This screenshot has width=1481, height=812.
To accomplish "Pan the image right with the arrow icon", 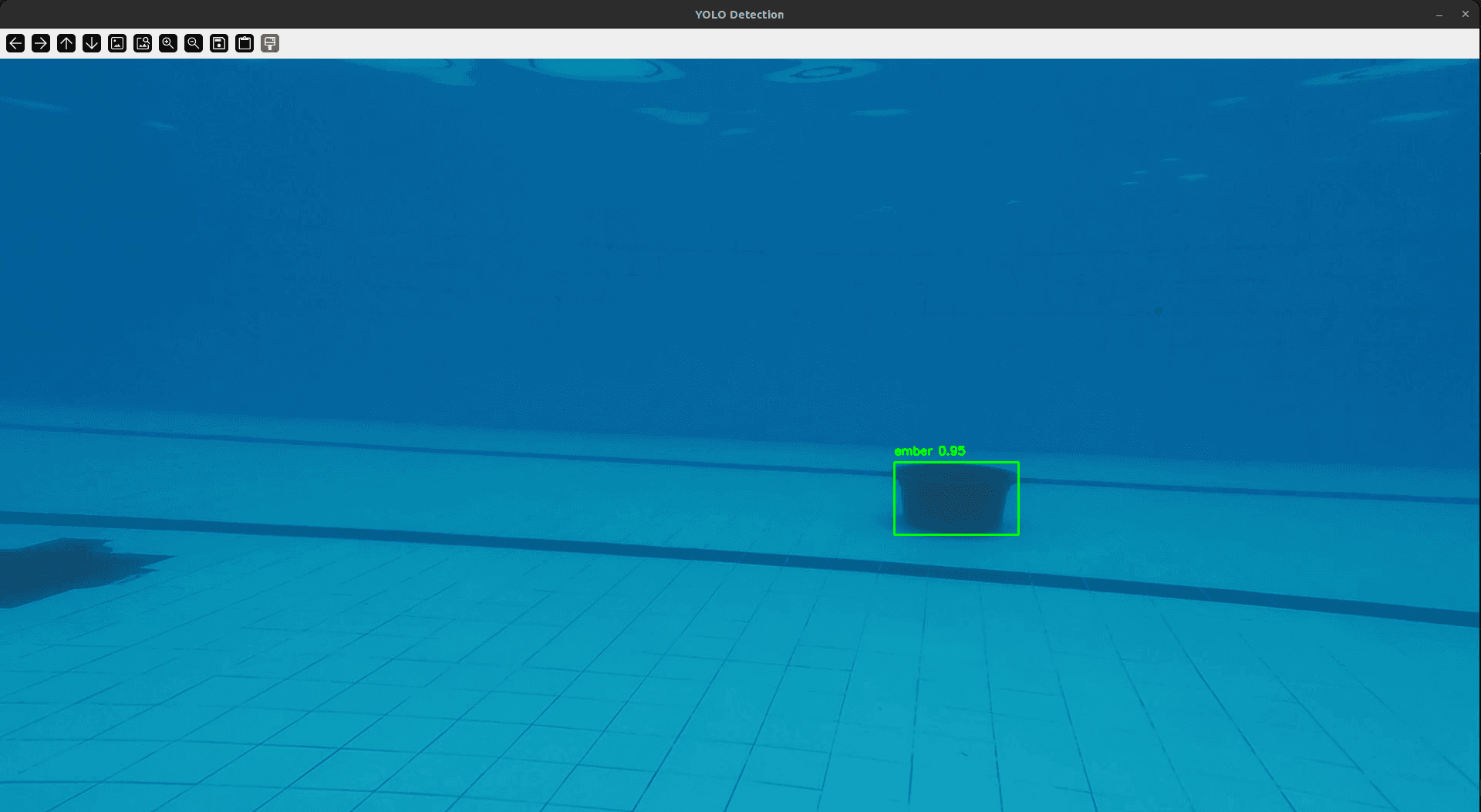I will point(41,43).
